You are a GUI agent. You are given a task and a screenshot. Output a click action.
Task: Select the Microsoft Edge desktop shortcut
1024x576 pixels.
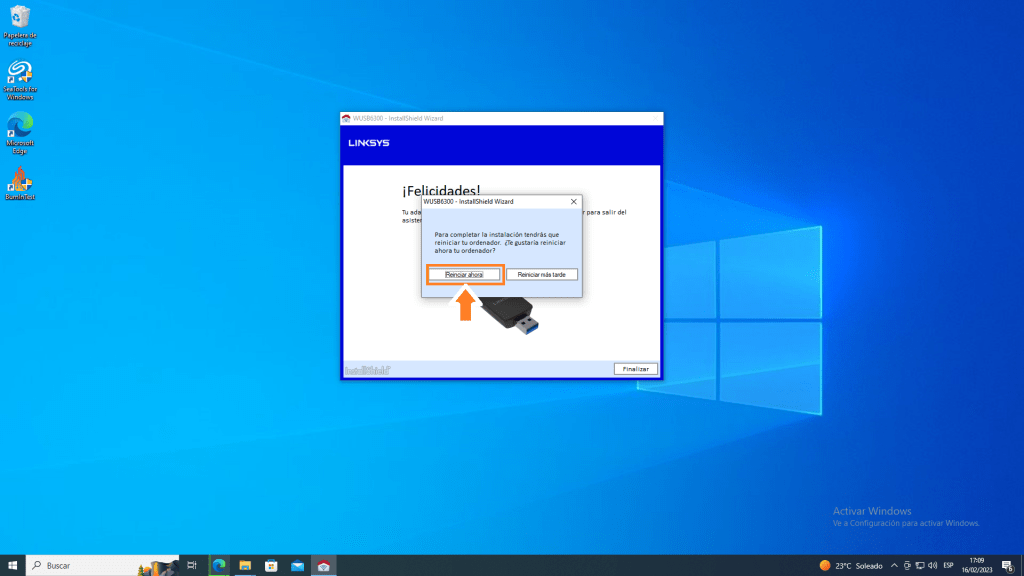(19, 132)
